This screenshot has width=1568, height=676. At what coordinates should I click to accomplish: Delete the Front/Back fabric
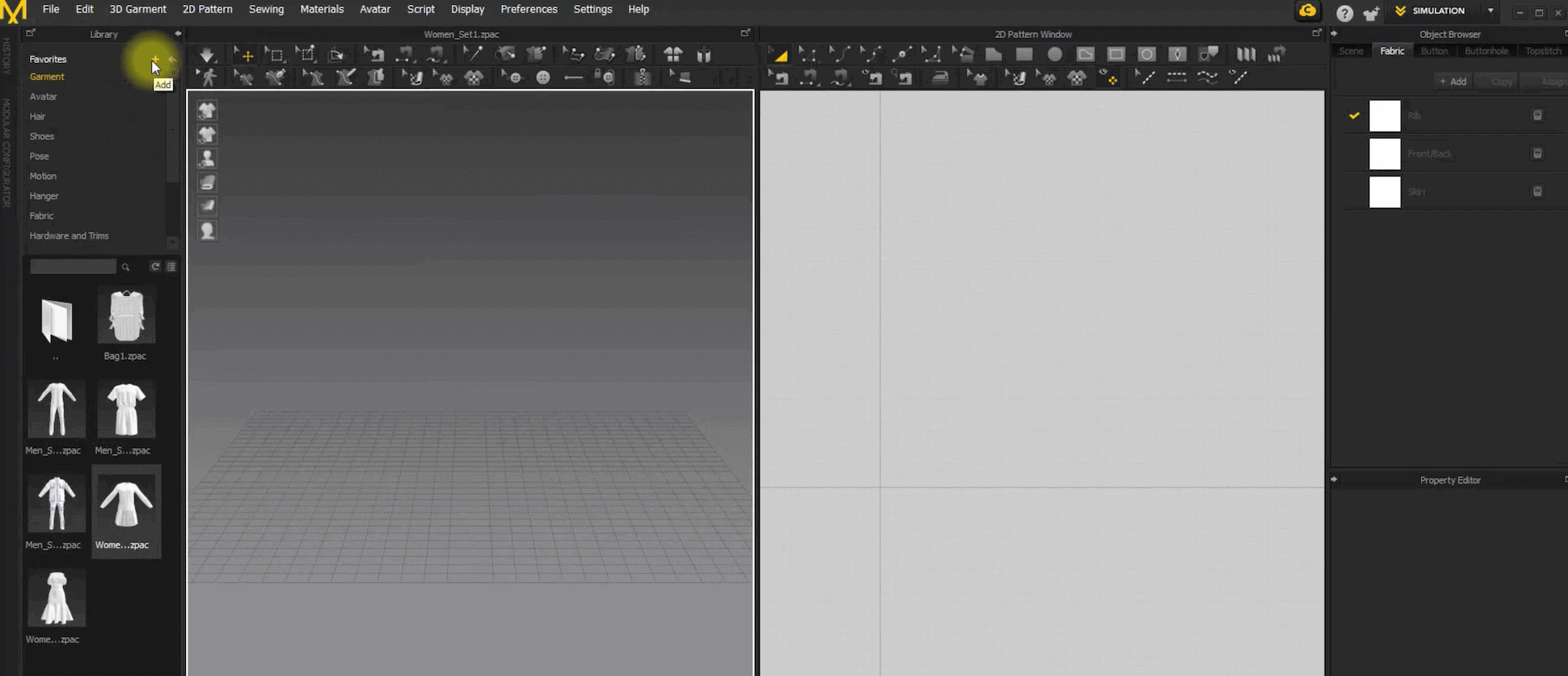pos(1537,154)
